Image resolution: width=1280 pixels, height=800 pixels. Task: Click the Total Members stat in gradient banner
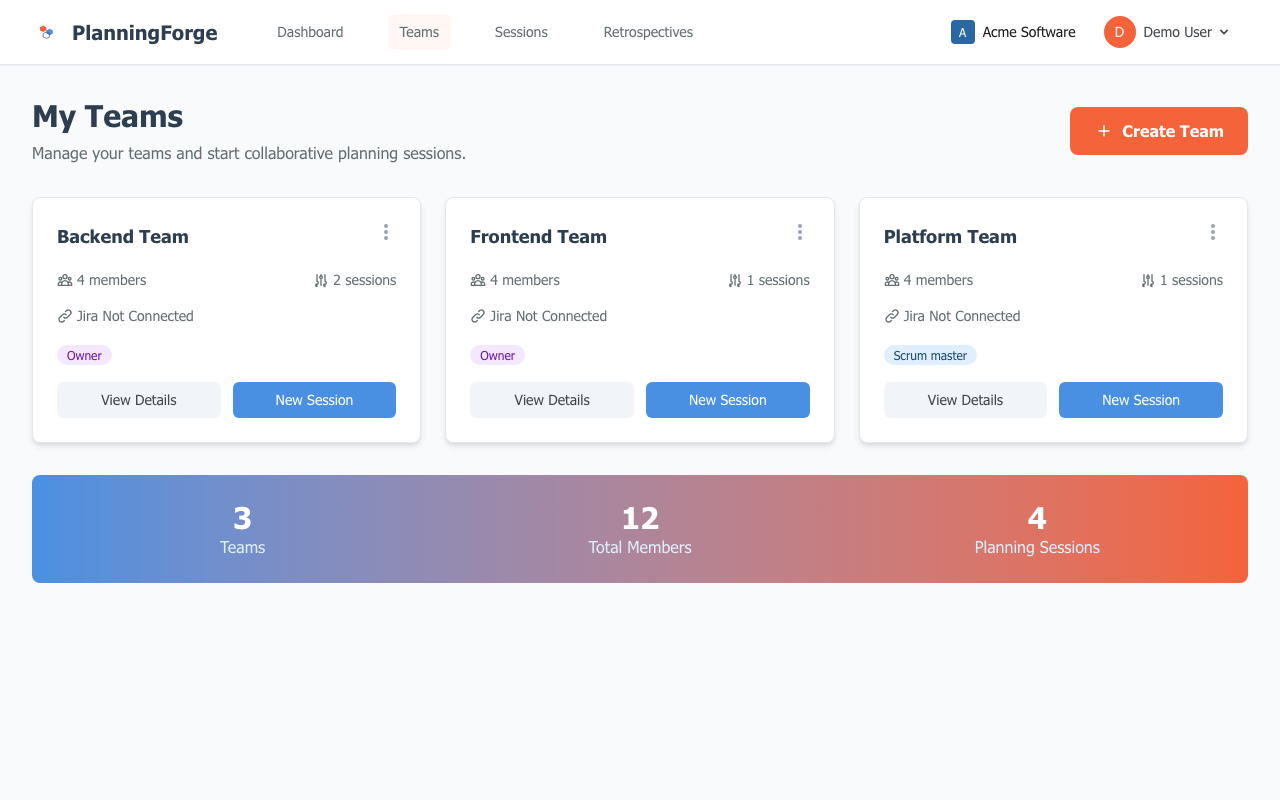(x=639, y=529)
